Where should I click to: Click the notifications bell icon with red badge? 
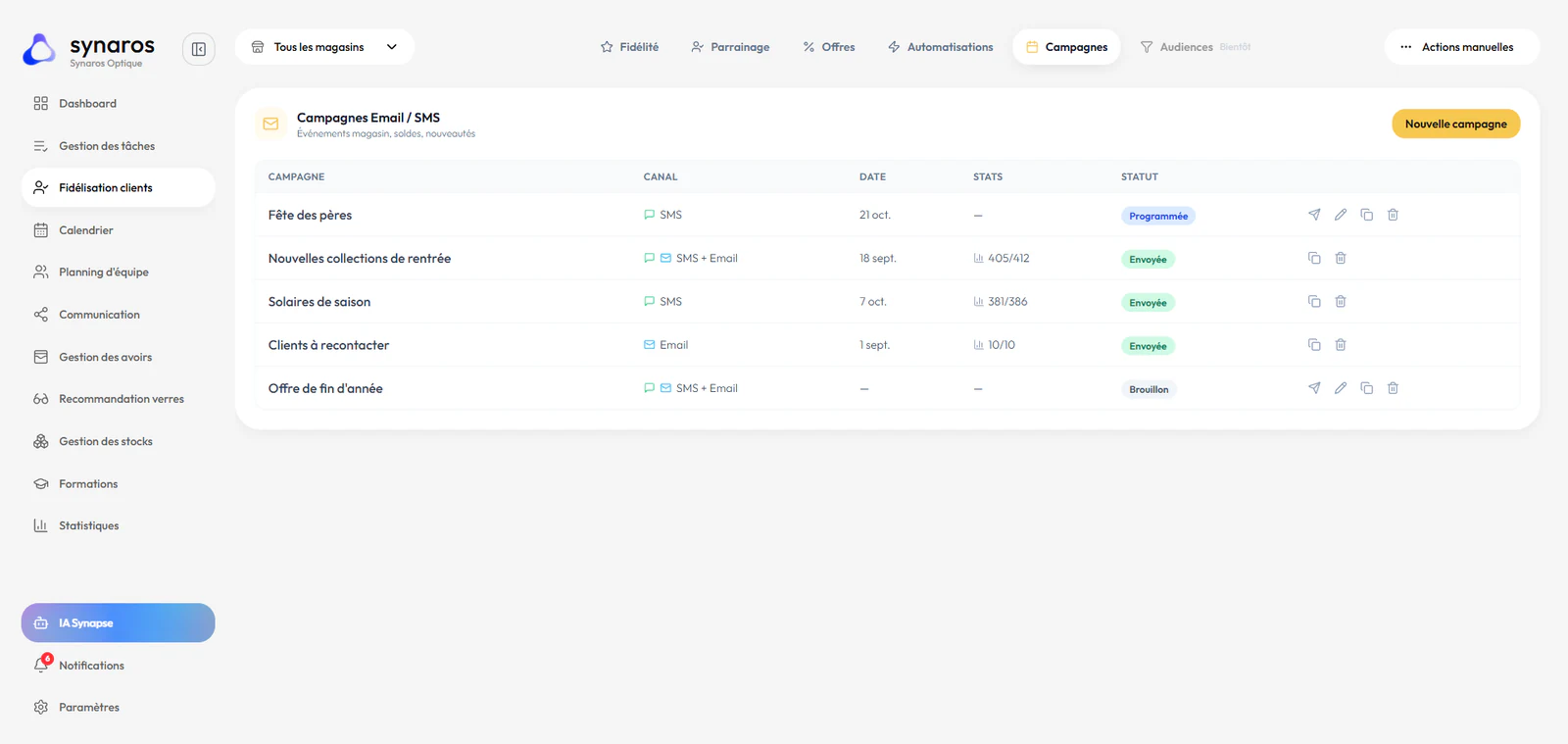coord(41,665)
